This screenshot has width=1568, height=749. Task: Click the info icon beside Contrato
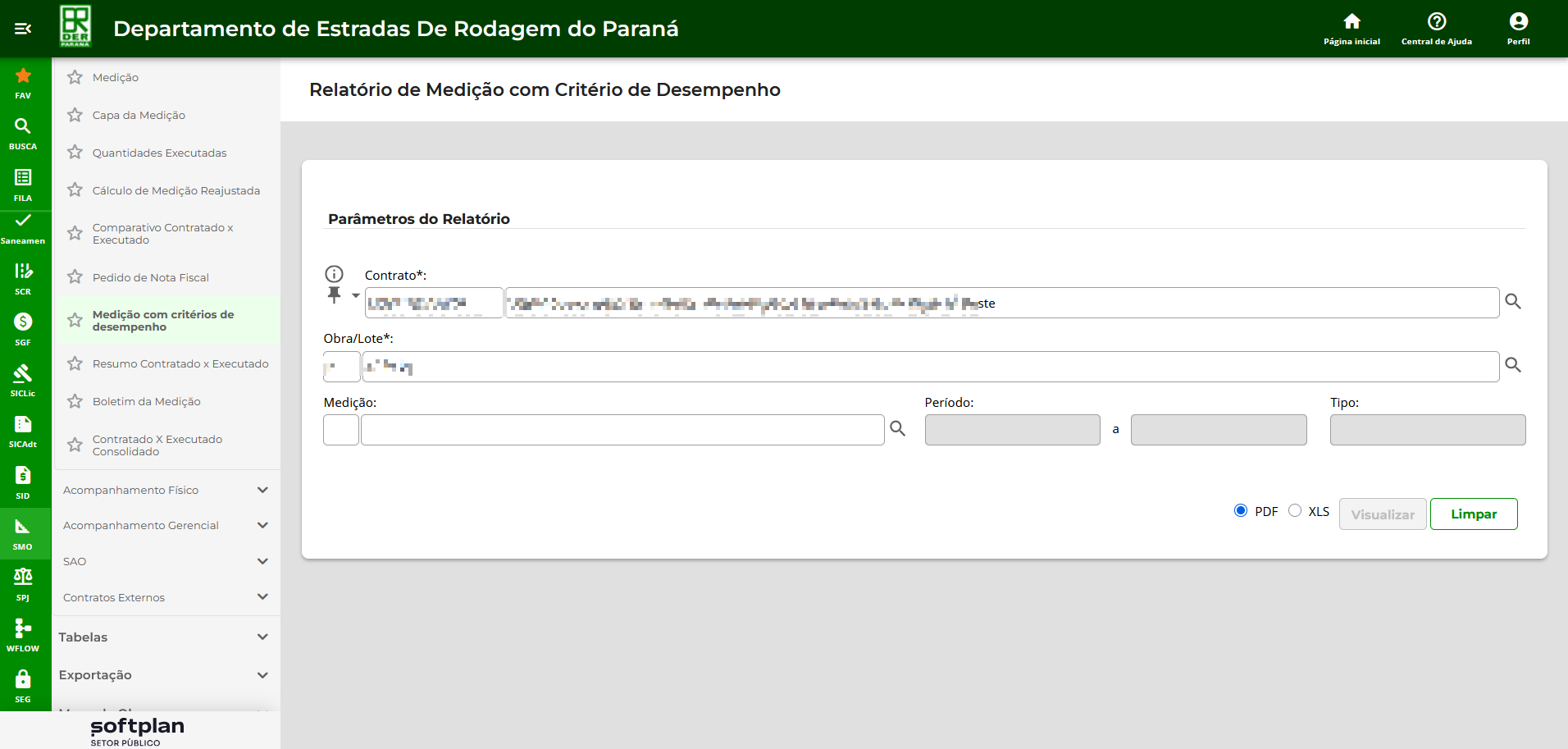[334, 274]
